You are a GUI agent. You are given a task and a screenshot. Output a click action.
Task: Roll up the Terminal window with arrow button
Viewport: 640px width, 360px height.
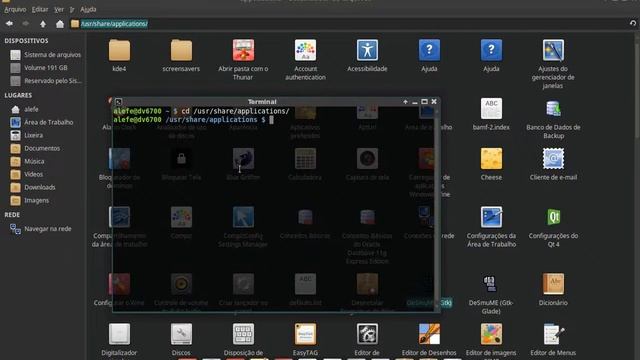pos(405,102)
